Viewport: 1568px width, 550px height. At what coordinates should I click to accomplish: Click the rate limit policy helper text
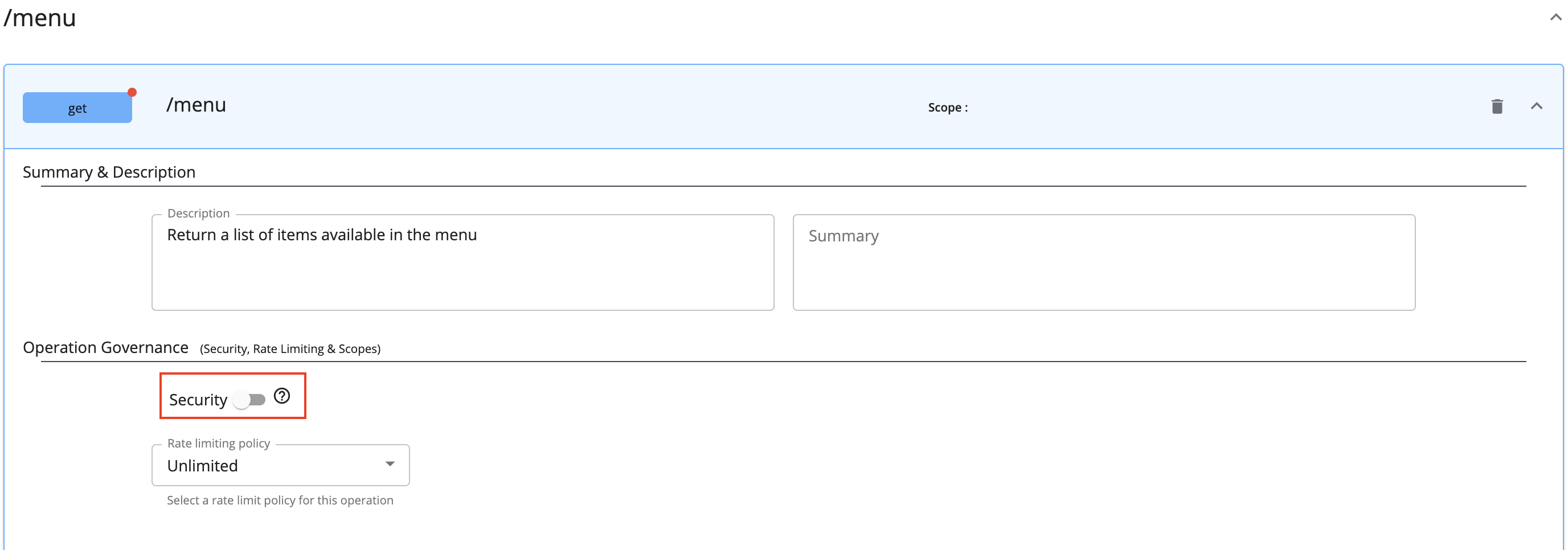tap(280, 500)
